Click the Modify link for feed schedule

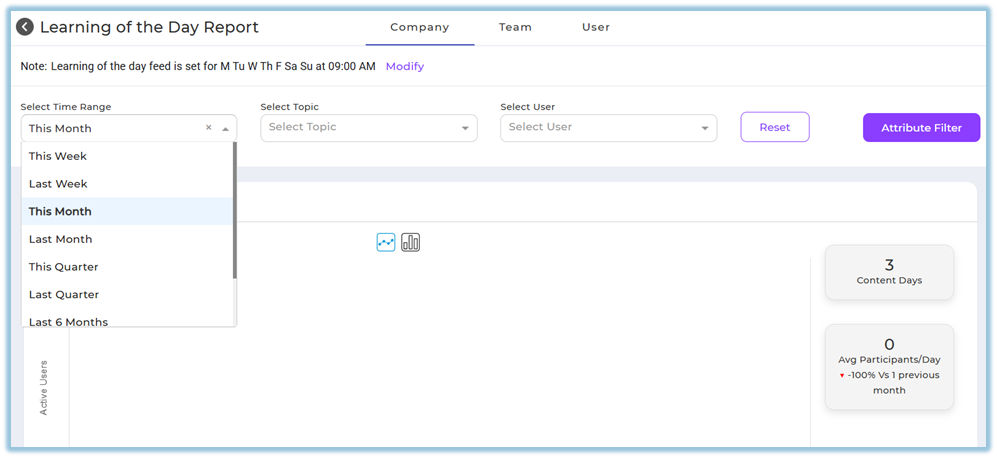[x=405, y=67]
